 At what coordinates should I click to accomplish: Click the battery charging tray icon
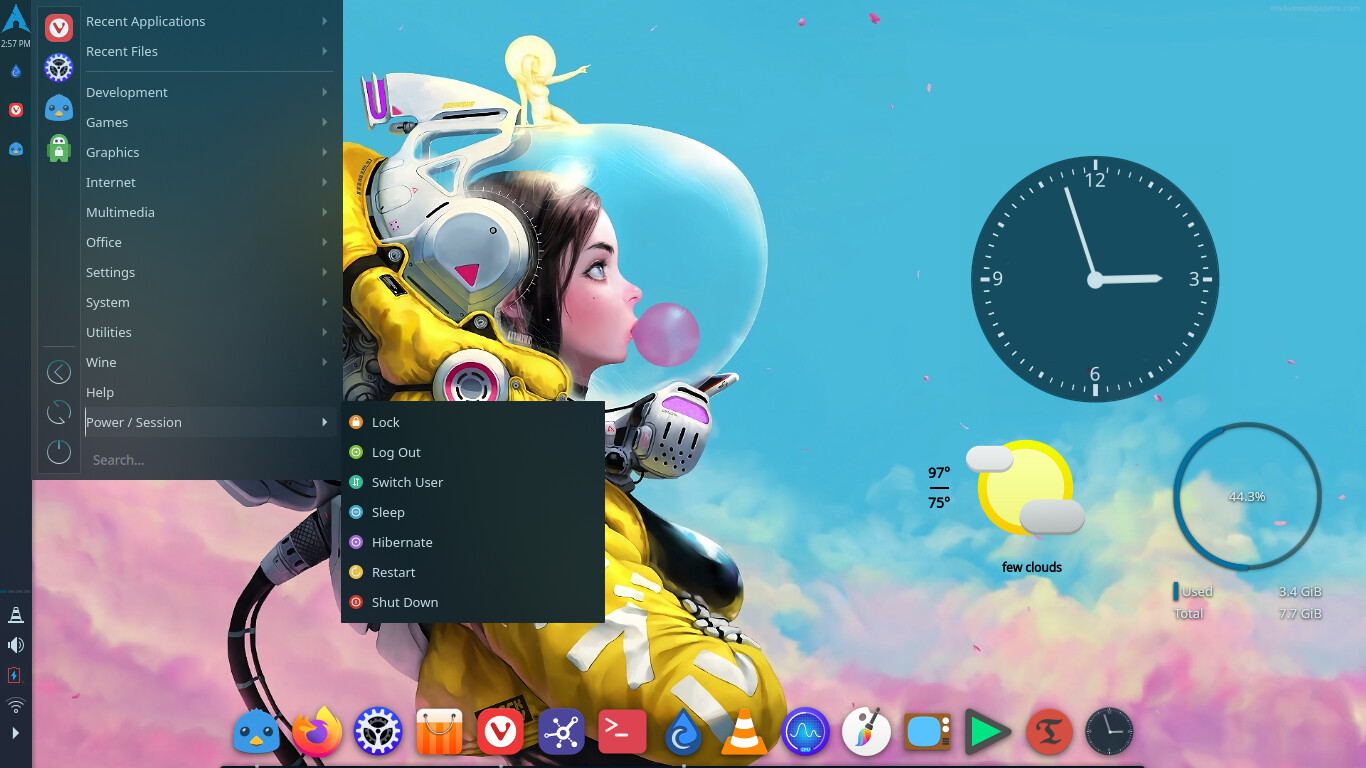tap(16, 675)
